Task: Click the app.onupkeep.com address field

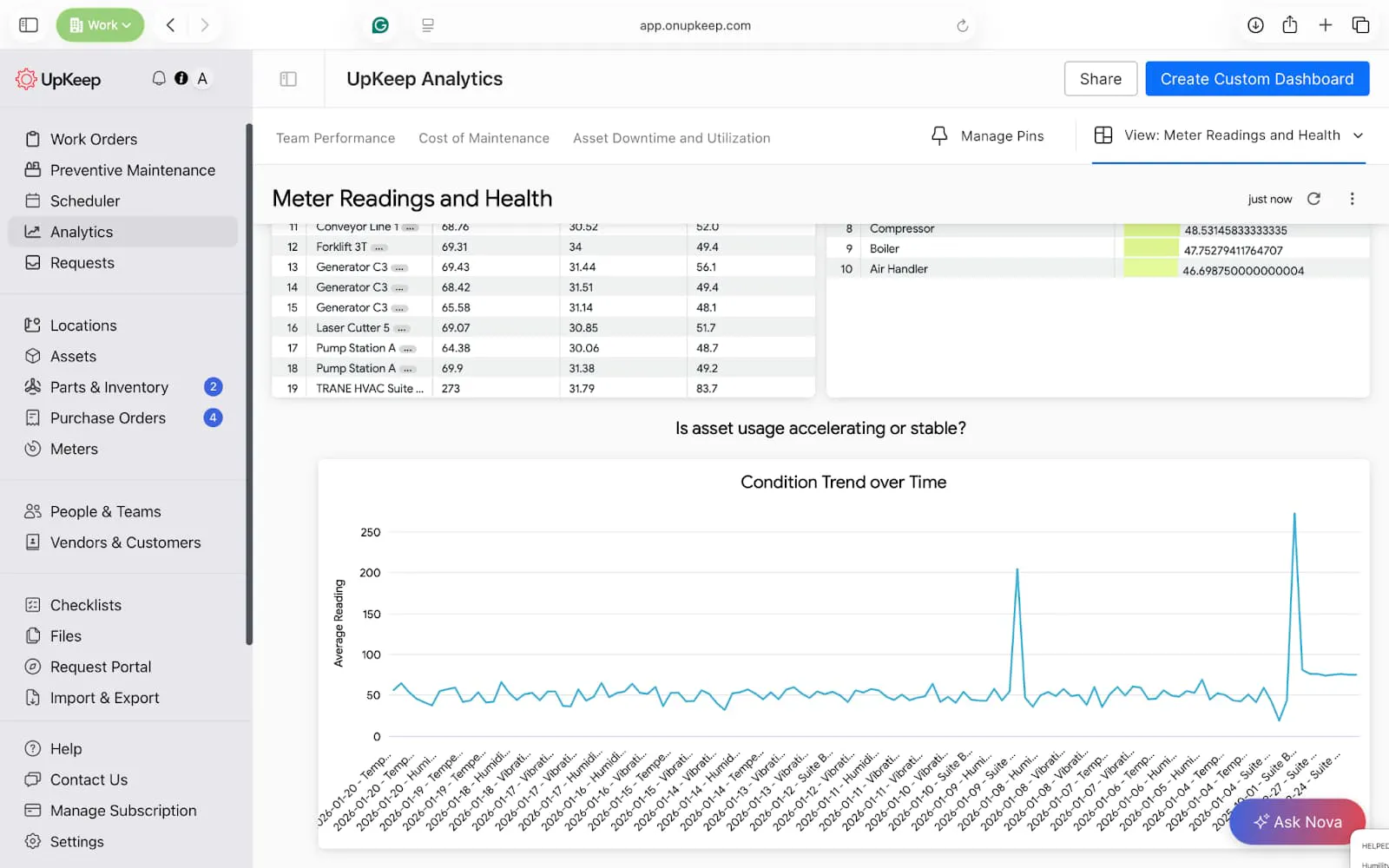Action: pos(694,26)
